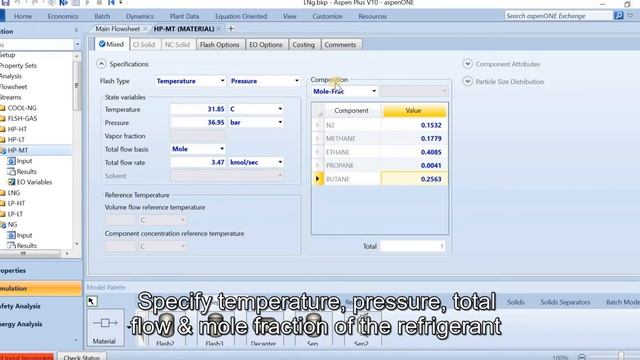Open the Comments sub-tab
The image size is (640, 360).
[340, 45]
